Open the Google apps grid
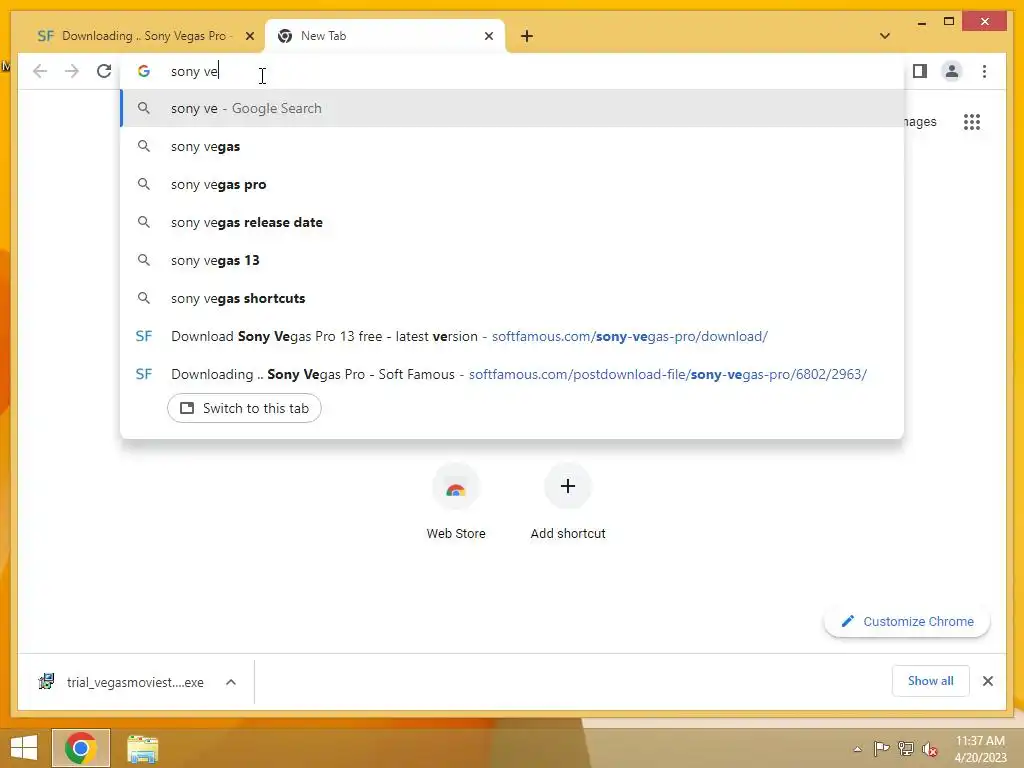Screen dimensions: 1024x768 coord(972,122)
